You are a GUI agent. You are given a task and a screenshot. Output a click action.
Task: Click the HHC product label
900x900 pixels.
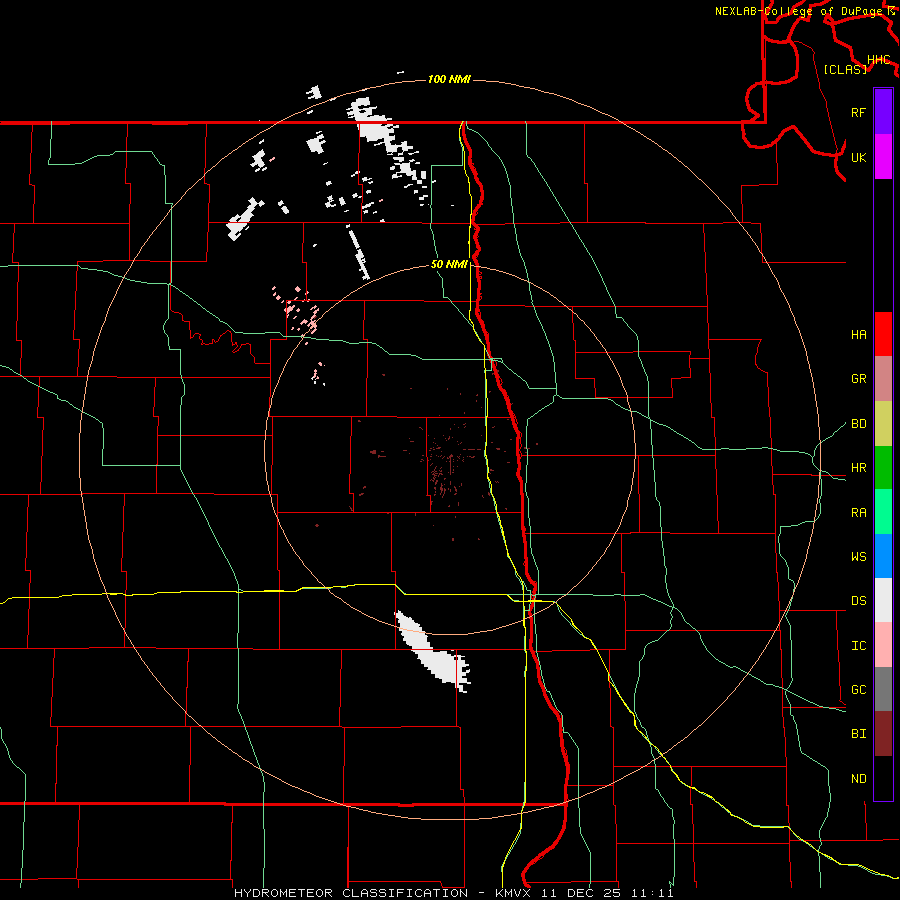(x=879, y=60)
